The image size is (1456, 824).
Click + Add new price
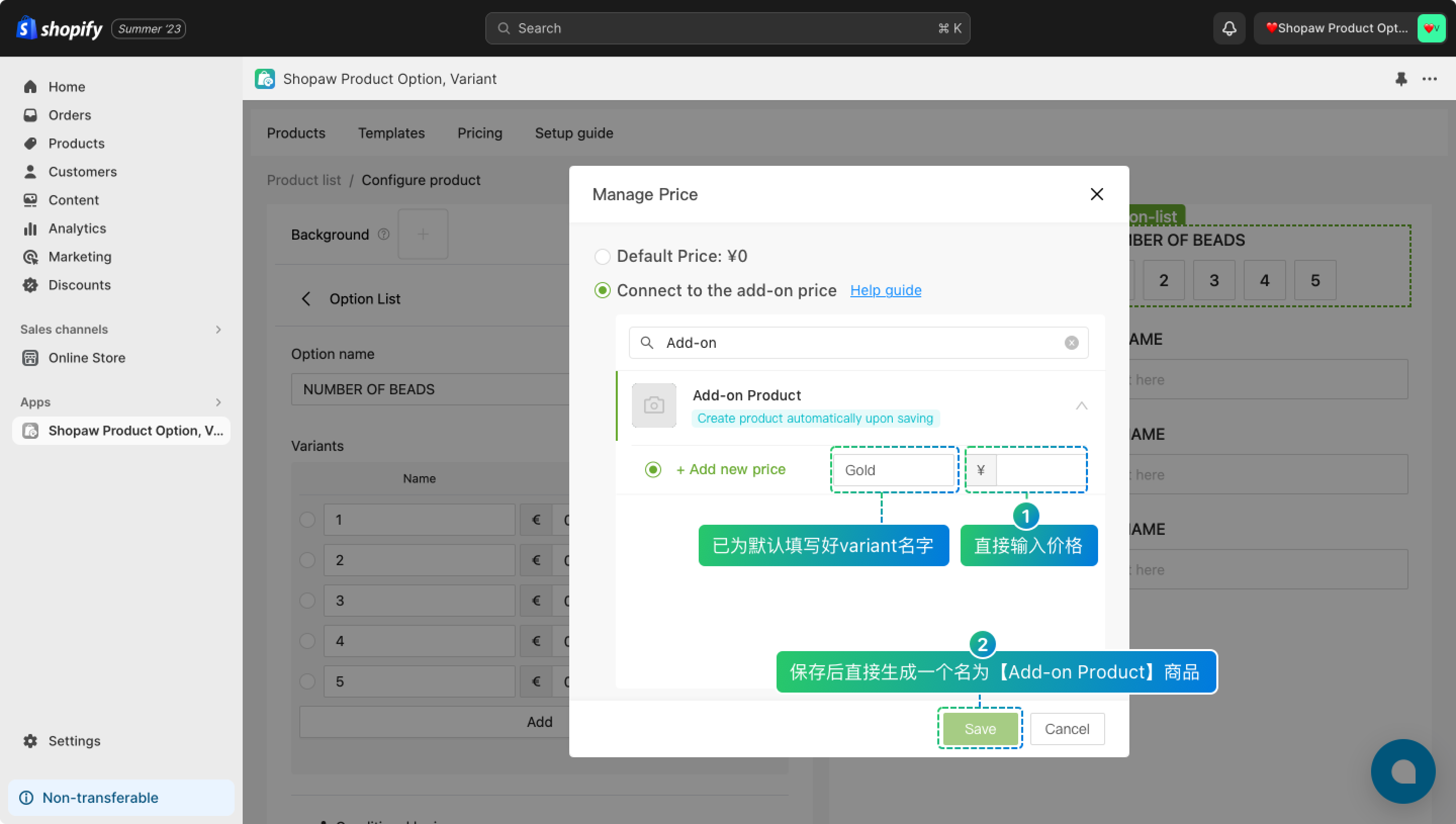pyautogui.click(x=731, y=469)
